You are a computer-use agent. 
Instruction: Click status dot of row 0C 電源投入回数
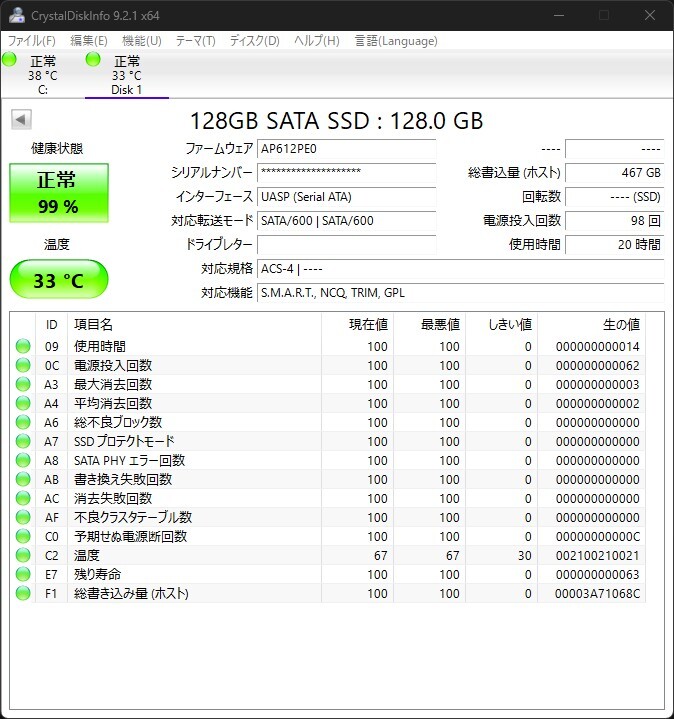[23, 365]
